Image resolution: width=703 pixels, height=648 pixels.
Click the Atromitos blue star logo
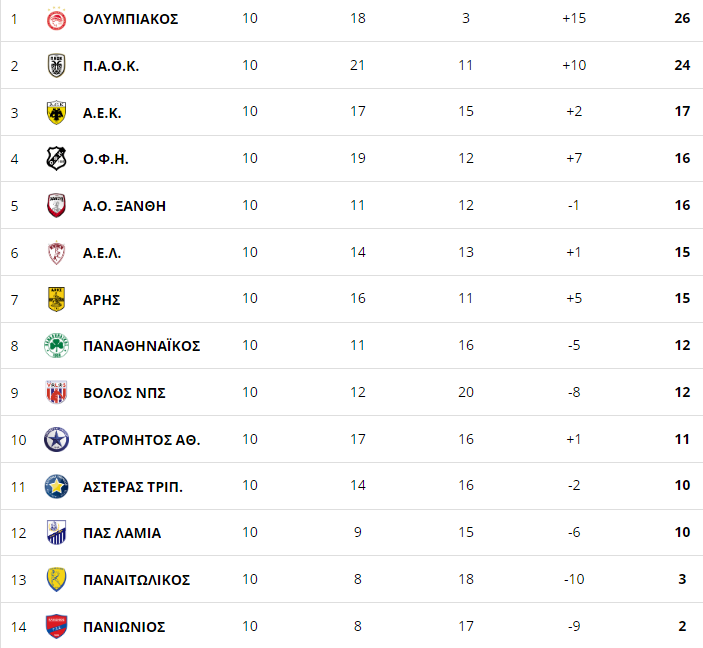[x=56, y=439]
